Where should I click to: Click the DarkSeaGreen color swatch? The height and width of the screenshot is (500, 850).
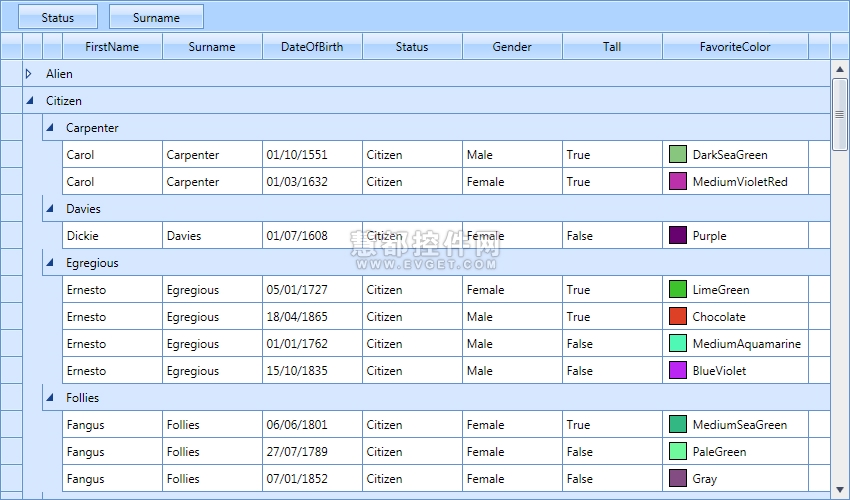click(x=678, y=154)
